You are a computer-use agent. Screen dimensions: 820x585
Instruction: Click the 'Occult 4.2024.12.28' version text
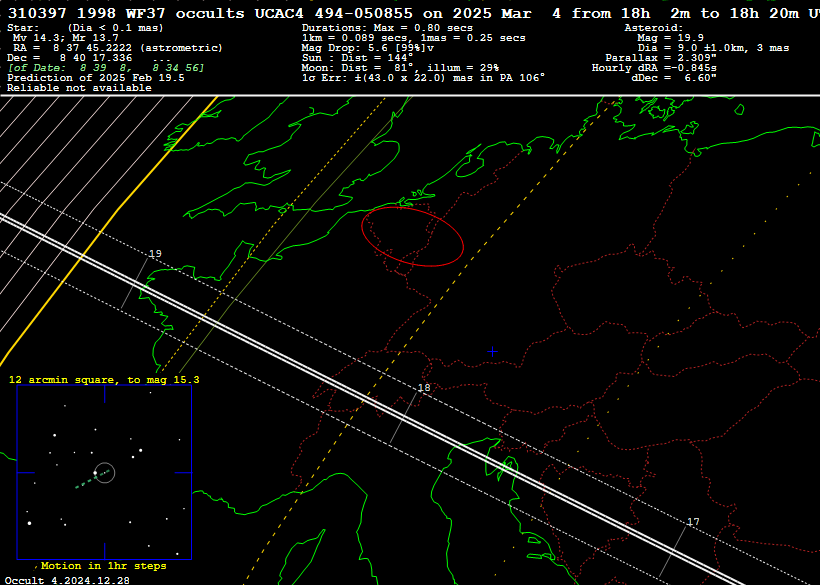click(67, 580)
